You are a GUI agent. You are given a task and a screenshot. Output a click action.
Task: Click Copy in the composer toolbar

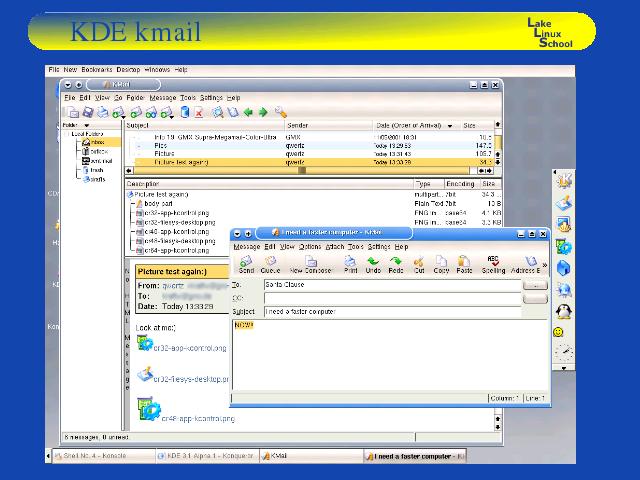[x=441, y=265]
